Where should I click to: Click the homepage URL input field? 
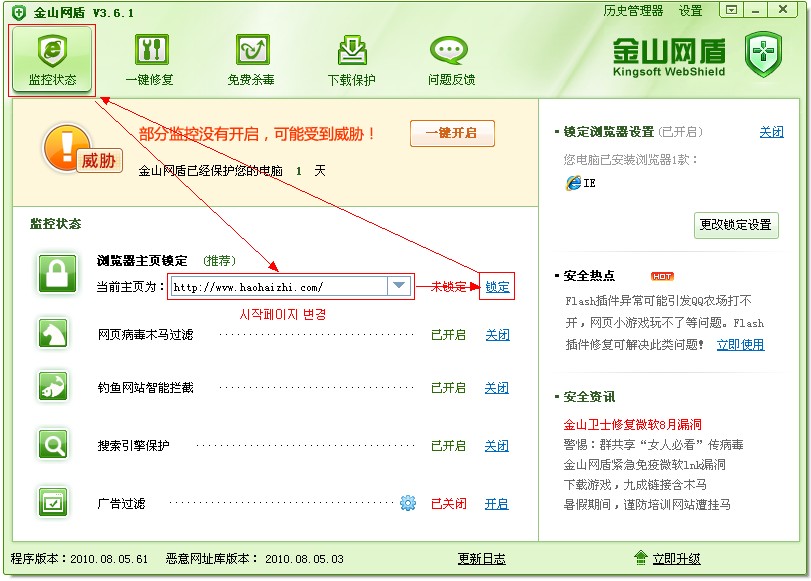point(279,287)
